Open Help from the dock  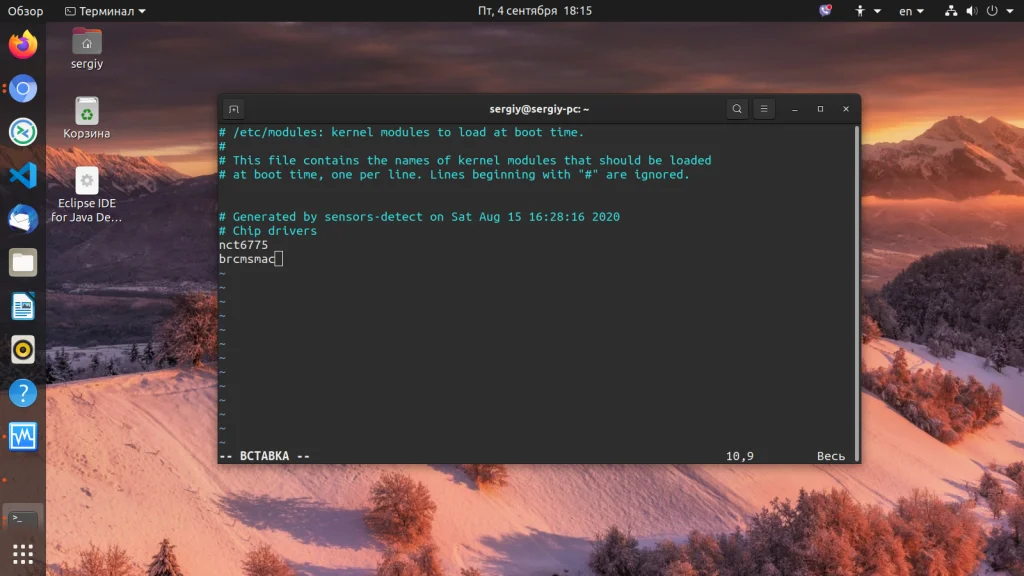point(23,393)
